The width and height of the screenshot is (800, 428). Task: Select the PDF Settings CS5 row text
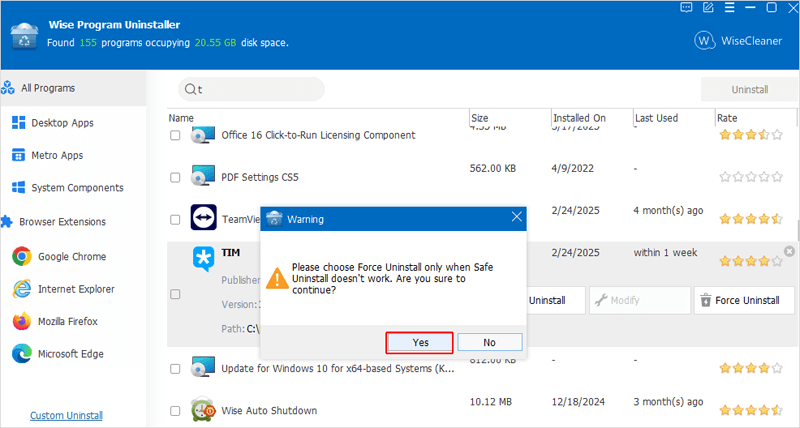(x=260, y=178)
